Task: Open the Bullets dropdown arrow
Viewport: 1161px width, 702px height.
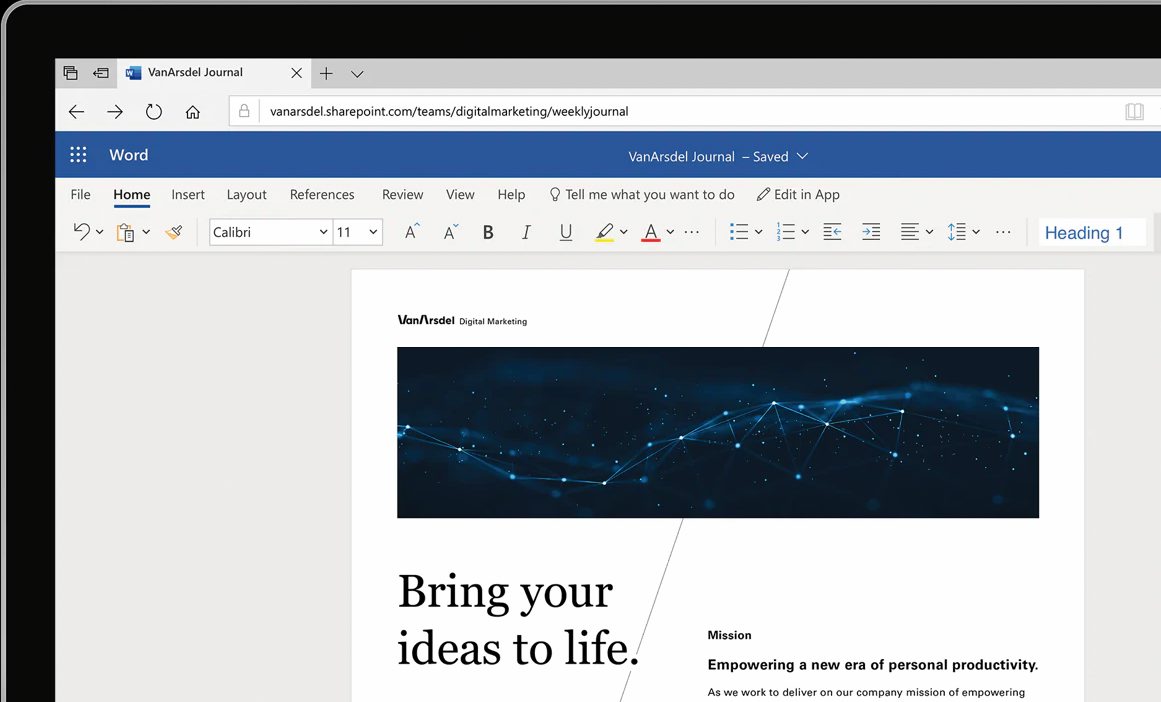Action: pyautogui.click(x=758, y=232)
